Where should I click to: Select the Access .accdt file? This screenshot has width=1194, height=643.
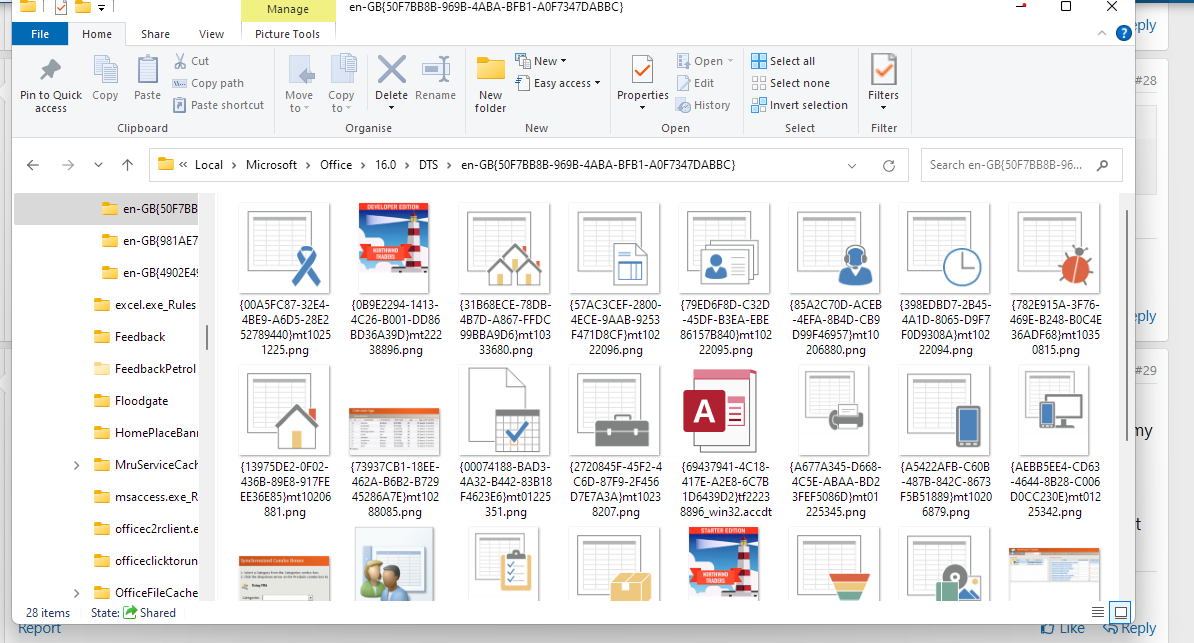(725, 443)
